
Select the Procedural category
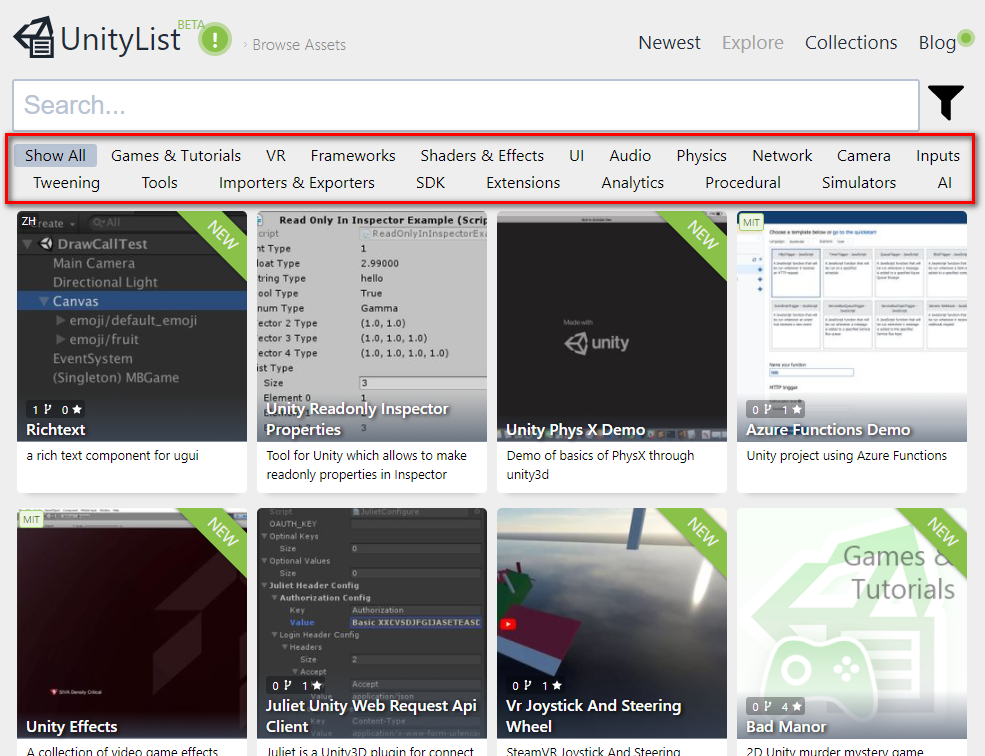[743, 182]
